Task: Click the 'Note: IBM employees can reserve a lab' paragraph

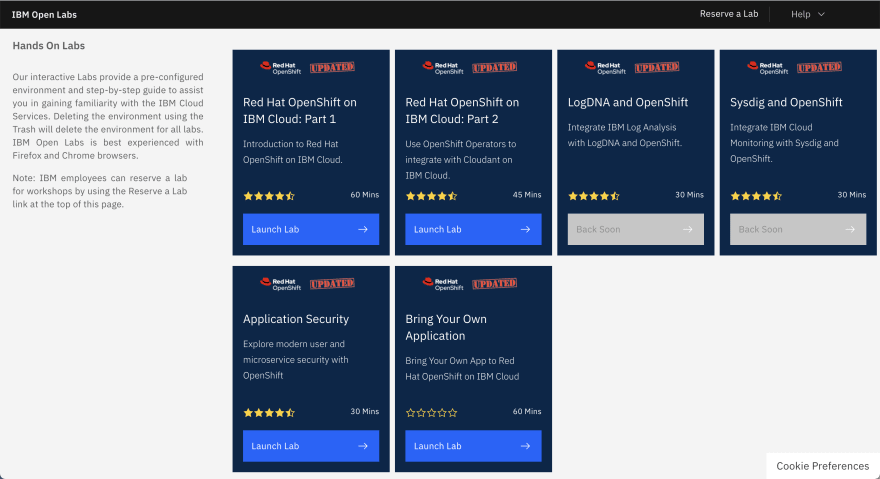Action: click(100, 191)
